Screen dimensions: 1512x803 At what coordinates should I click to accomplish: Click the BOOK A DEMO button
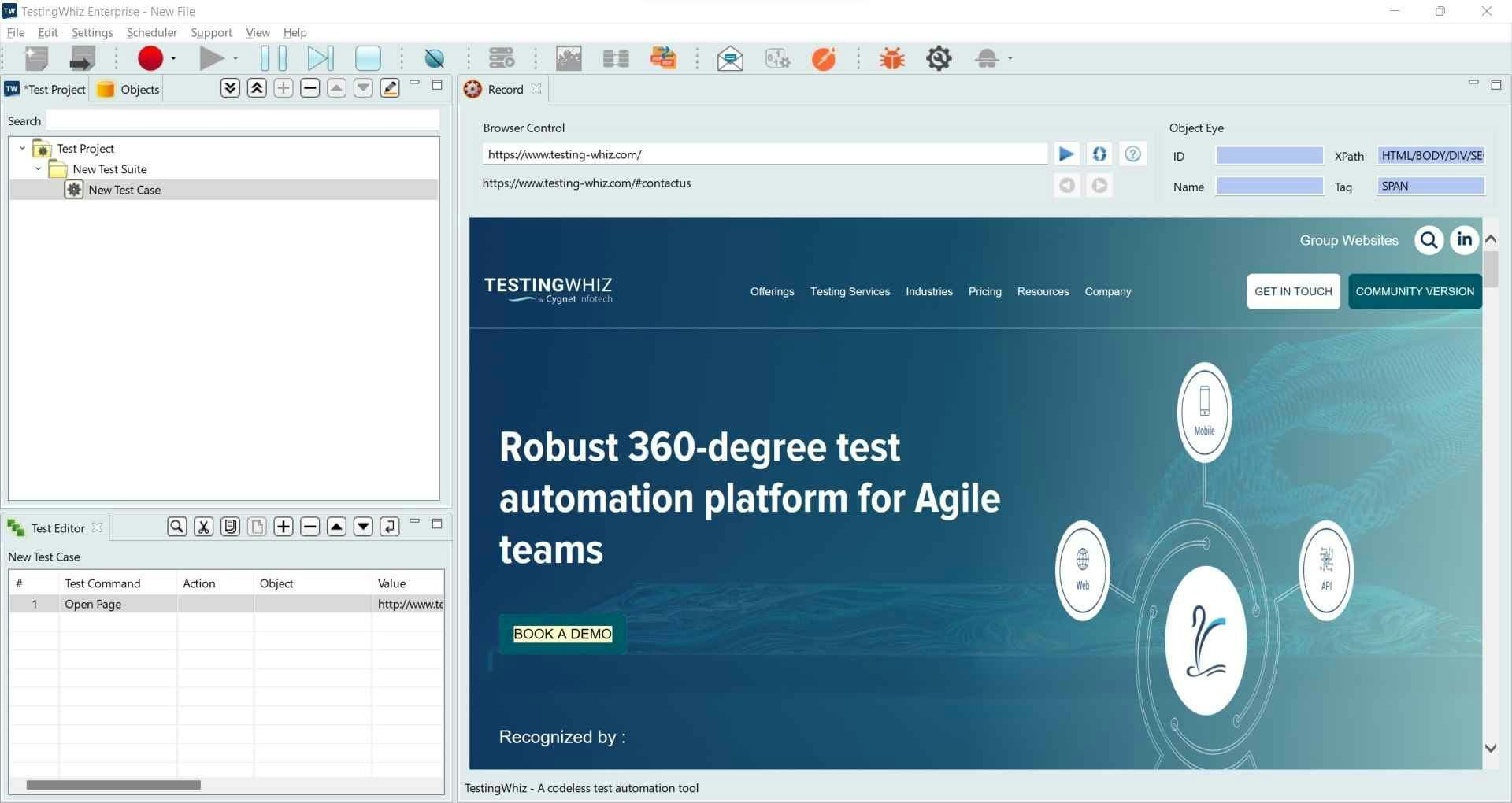562,634
